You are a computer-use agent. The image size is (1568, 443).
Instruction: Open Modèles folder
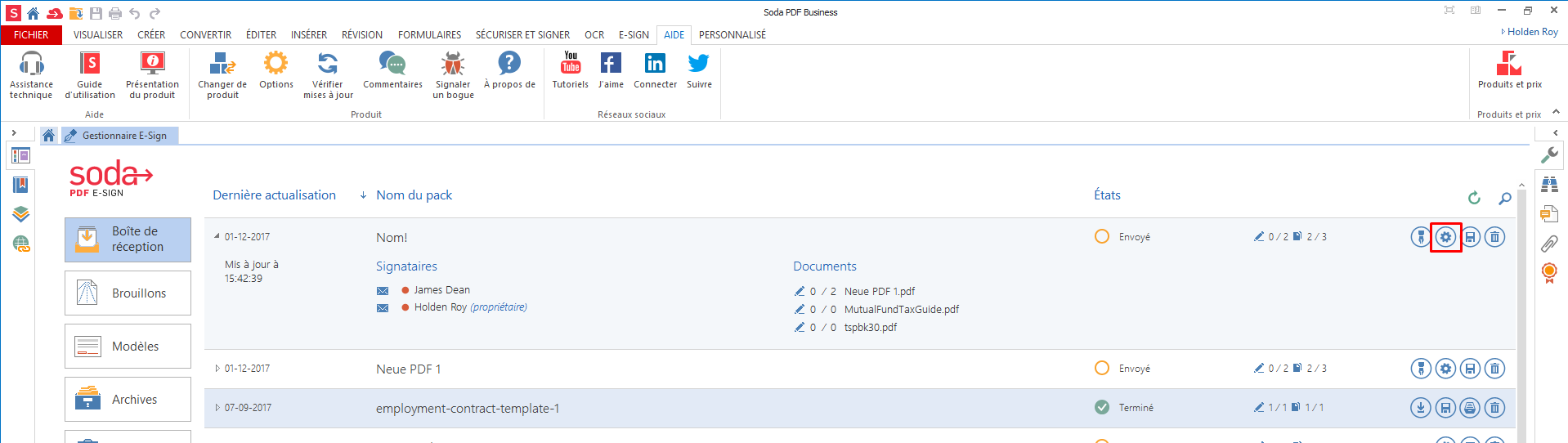point(128,346)
